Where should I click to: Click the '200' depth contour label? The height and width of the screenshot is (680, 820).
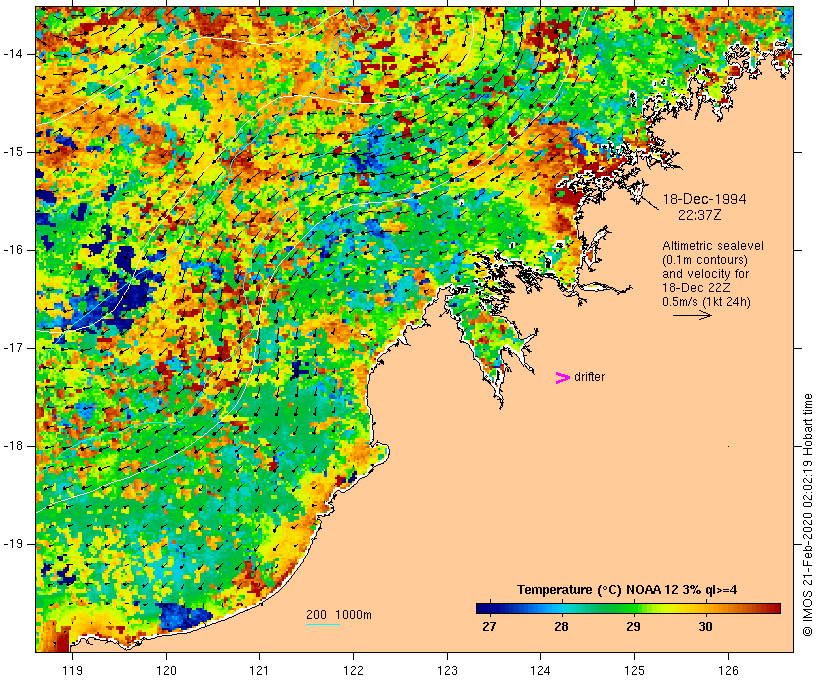(316, 615)
